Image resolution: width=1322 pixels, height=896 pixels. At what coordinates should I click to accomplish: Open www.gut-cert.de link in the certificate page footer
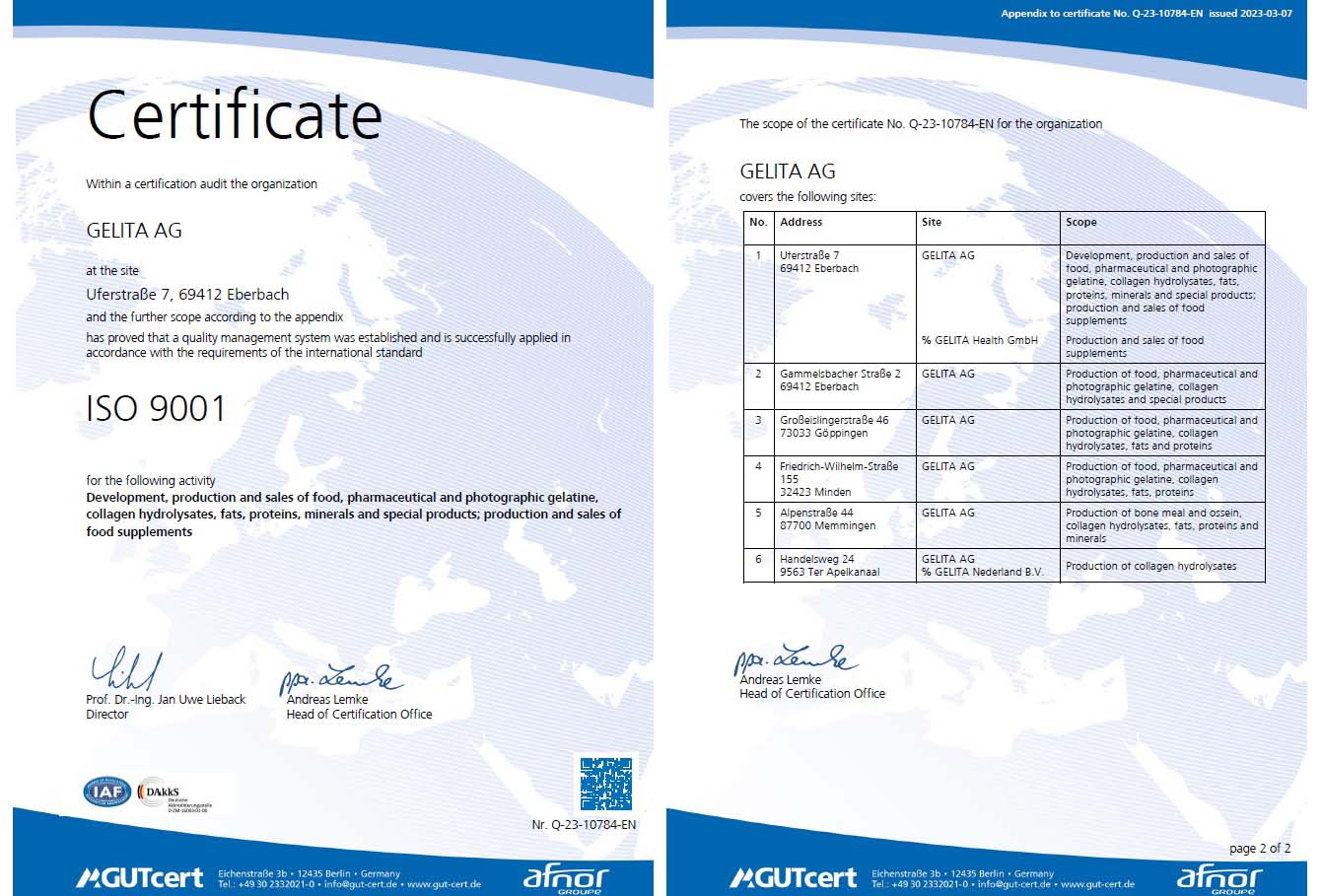444,884
